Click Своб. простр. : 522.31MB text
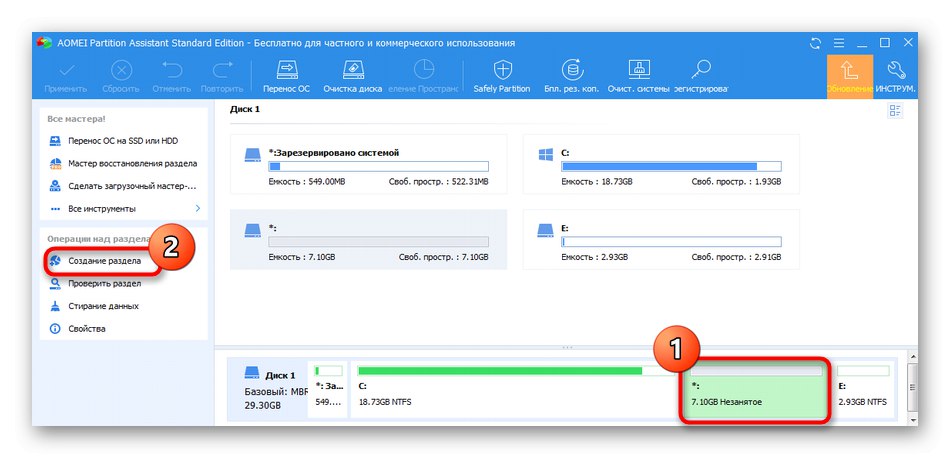The height and width of the screenshot is (458, 950). tap(438, 182)
